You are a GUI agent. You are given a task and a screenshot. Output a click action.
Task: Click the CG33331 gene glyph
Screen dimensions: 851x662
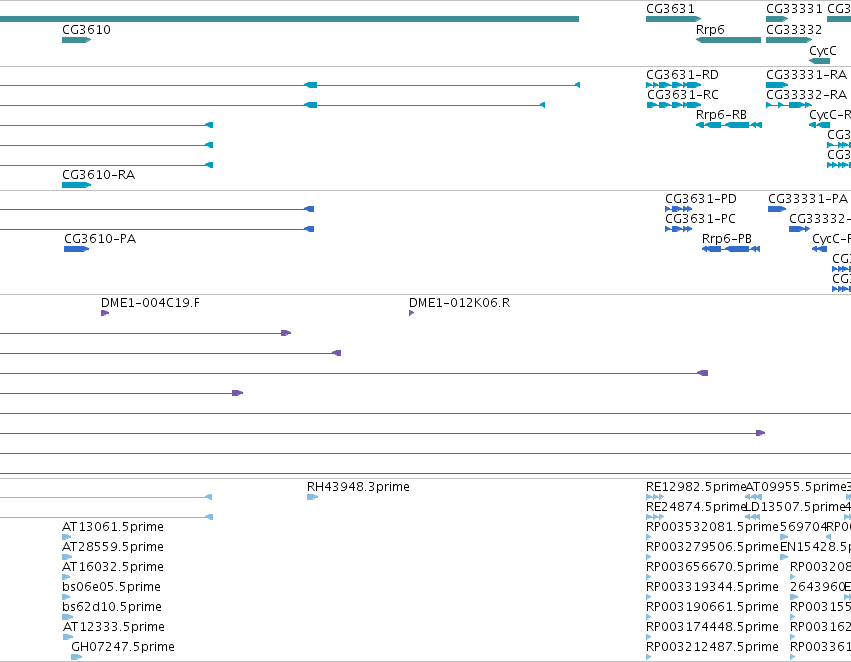click(777, 20)
